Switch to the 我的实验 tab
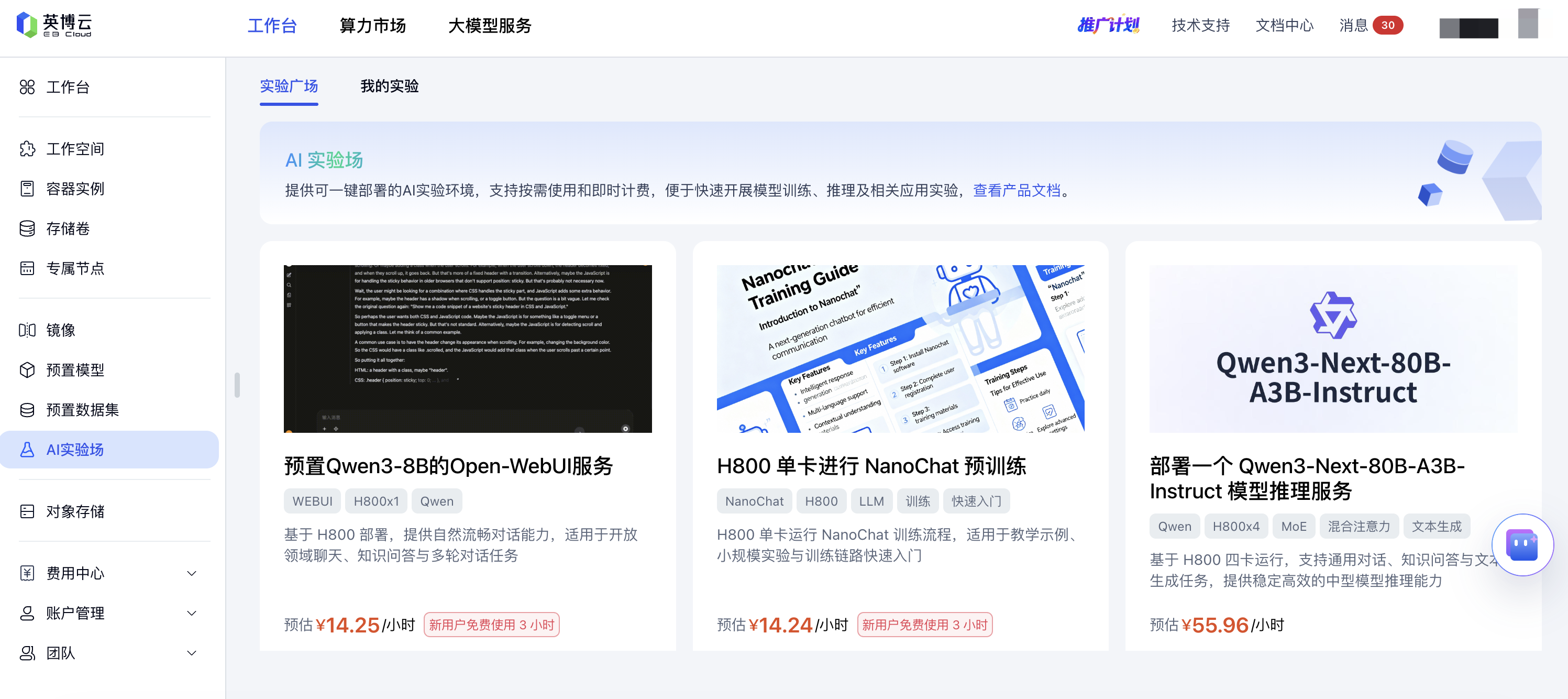The width and height of the screenshot is (1568, 699). (390, 86)
